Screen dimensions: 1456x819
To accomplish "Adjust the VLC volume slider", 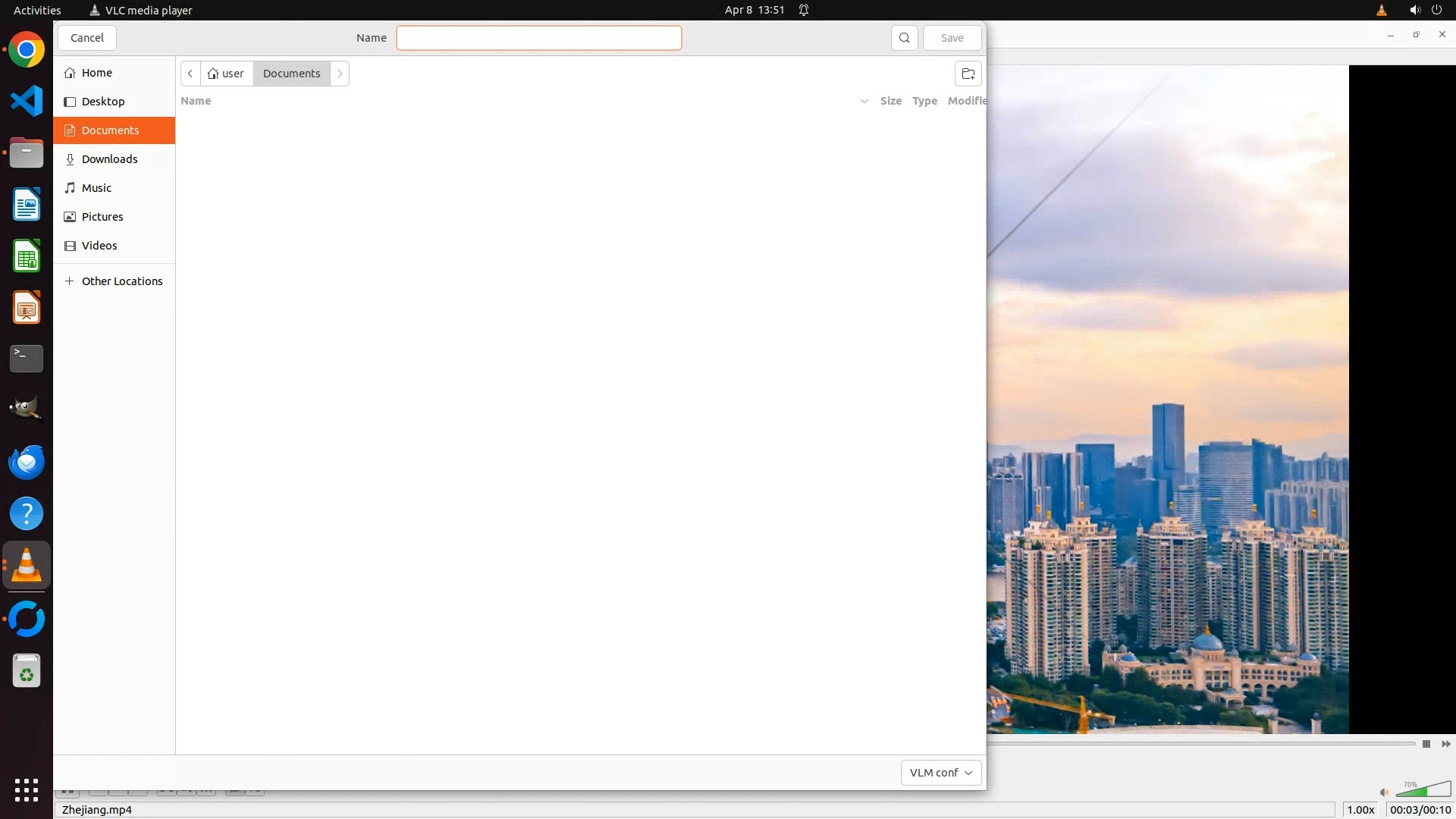I will click(x=1423, y=790).
